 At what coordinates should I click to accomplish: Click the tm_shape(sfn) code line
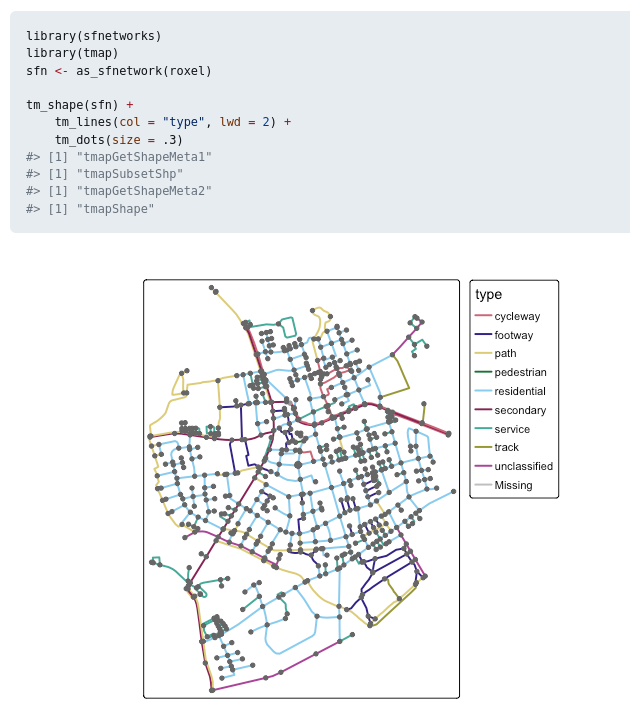tap(79, 105)
